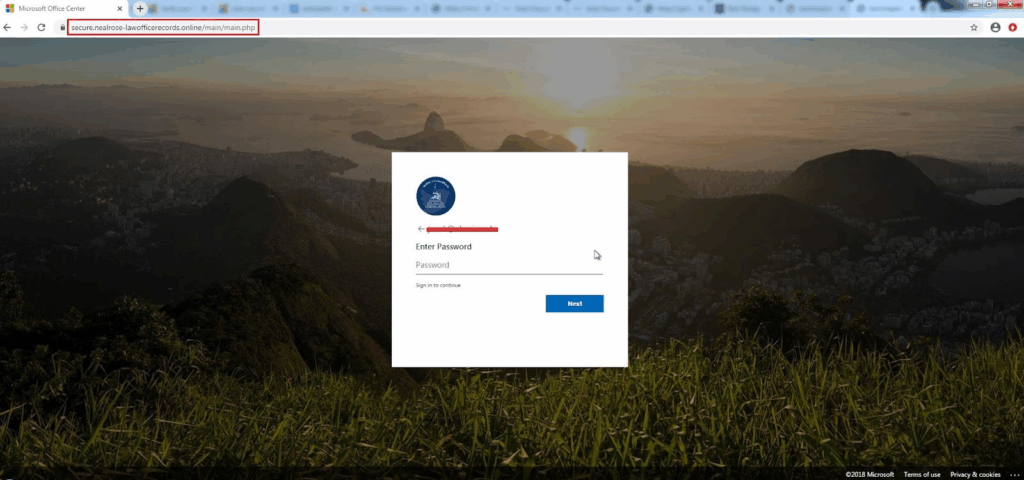
Task: Reload the page with the refresh icon
Action: tap(42, 27)
